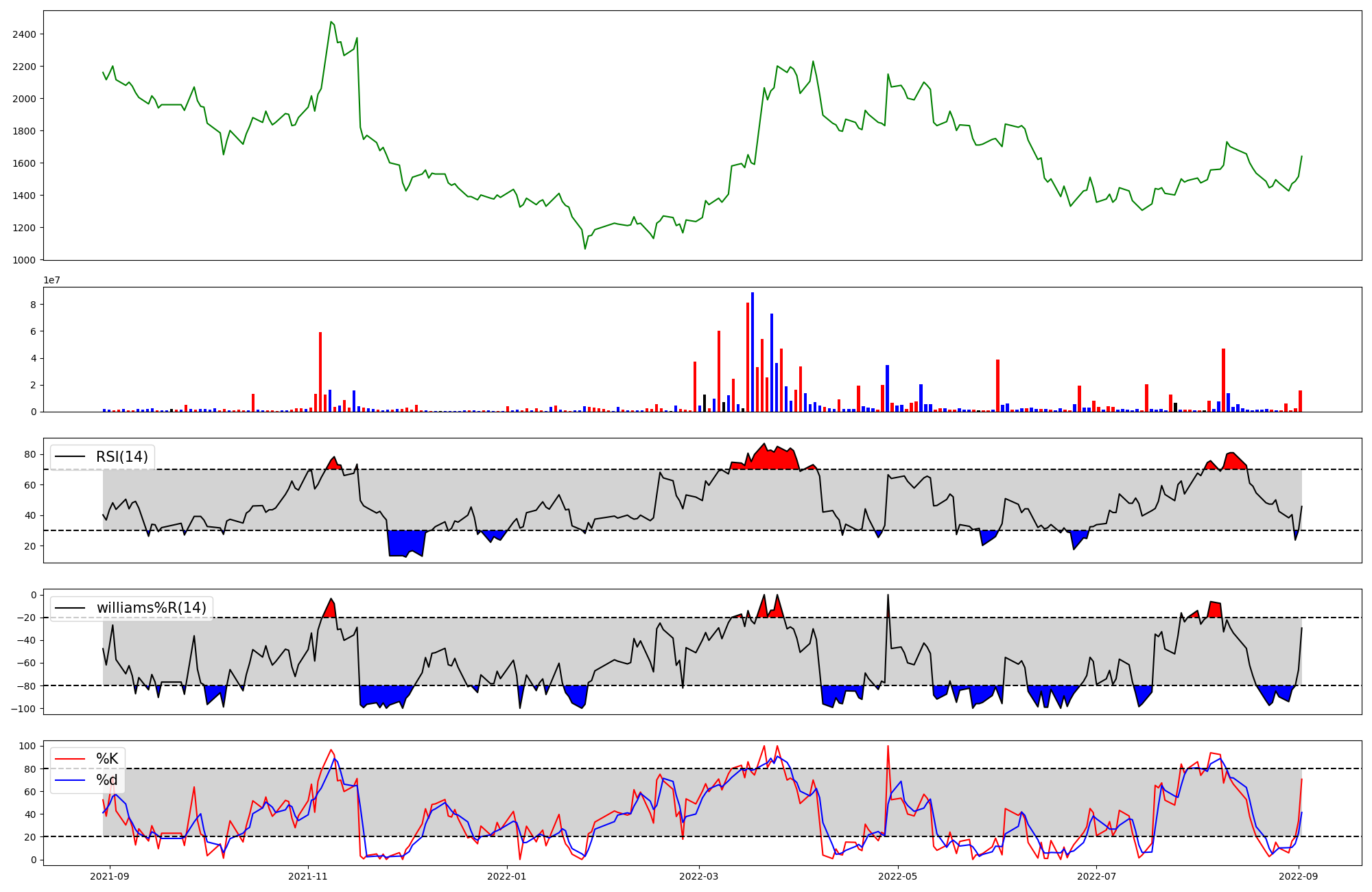Viewport: 1372px width, 892px height.
Task: Click the red %K legend line sample
Action: tap(70, 759)
